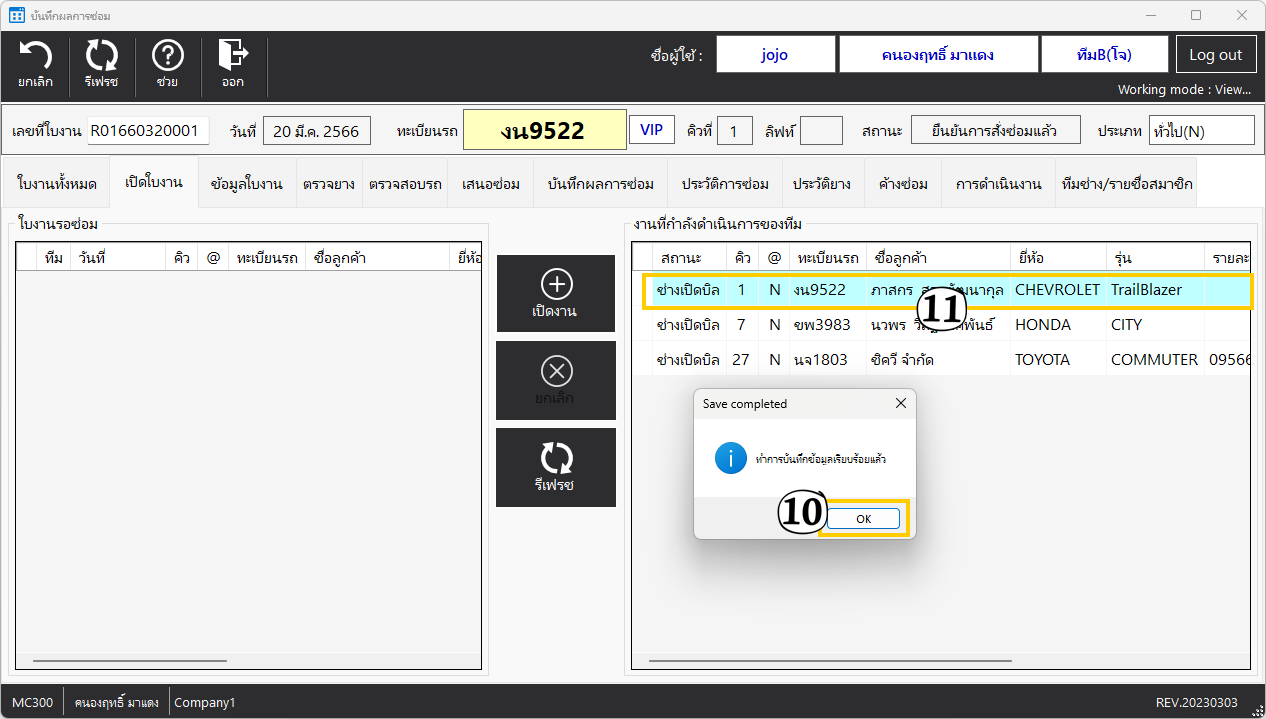Click the Log out button
Image resolution: width=1266 pixels, height=719 pixels.
pos(1215,55)
